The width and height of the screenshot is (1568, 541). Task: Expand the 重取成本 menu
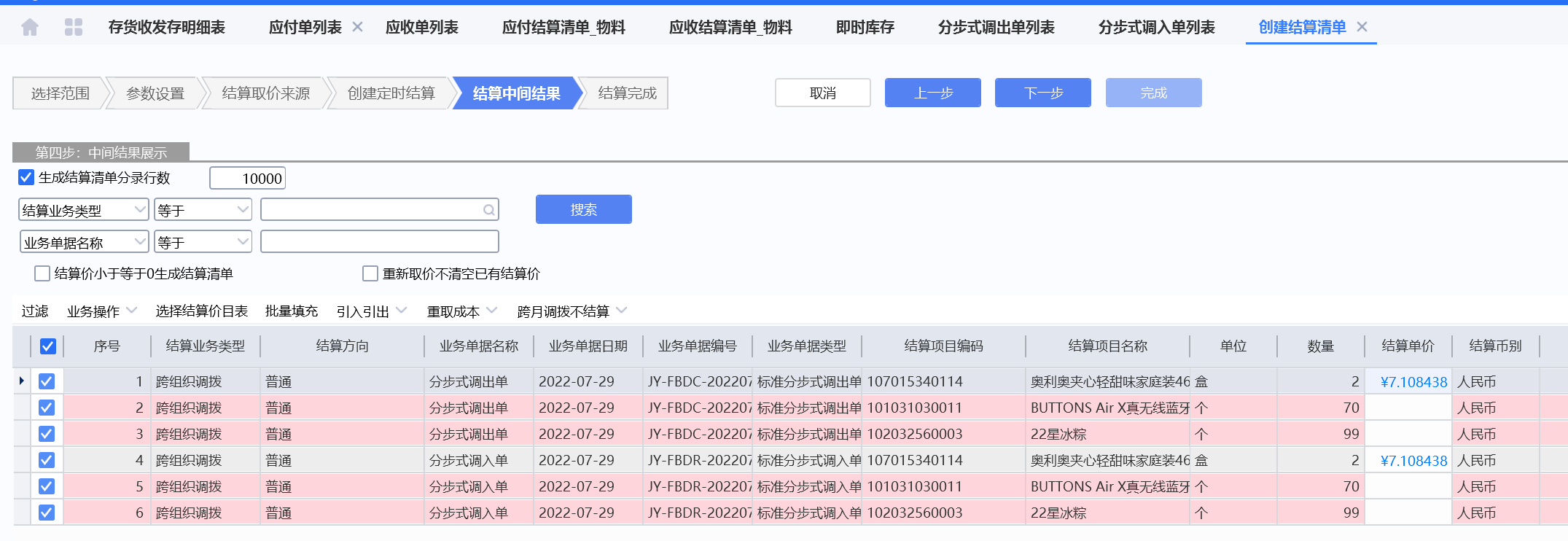click(462, 311)
